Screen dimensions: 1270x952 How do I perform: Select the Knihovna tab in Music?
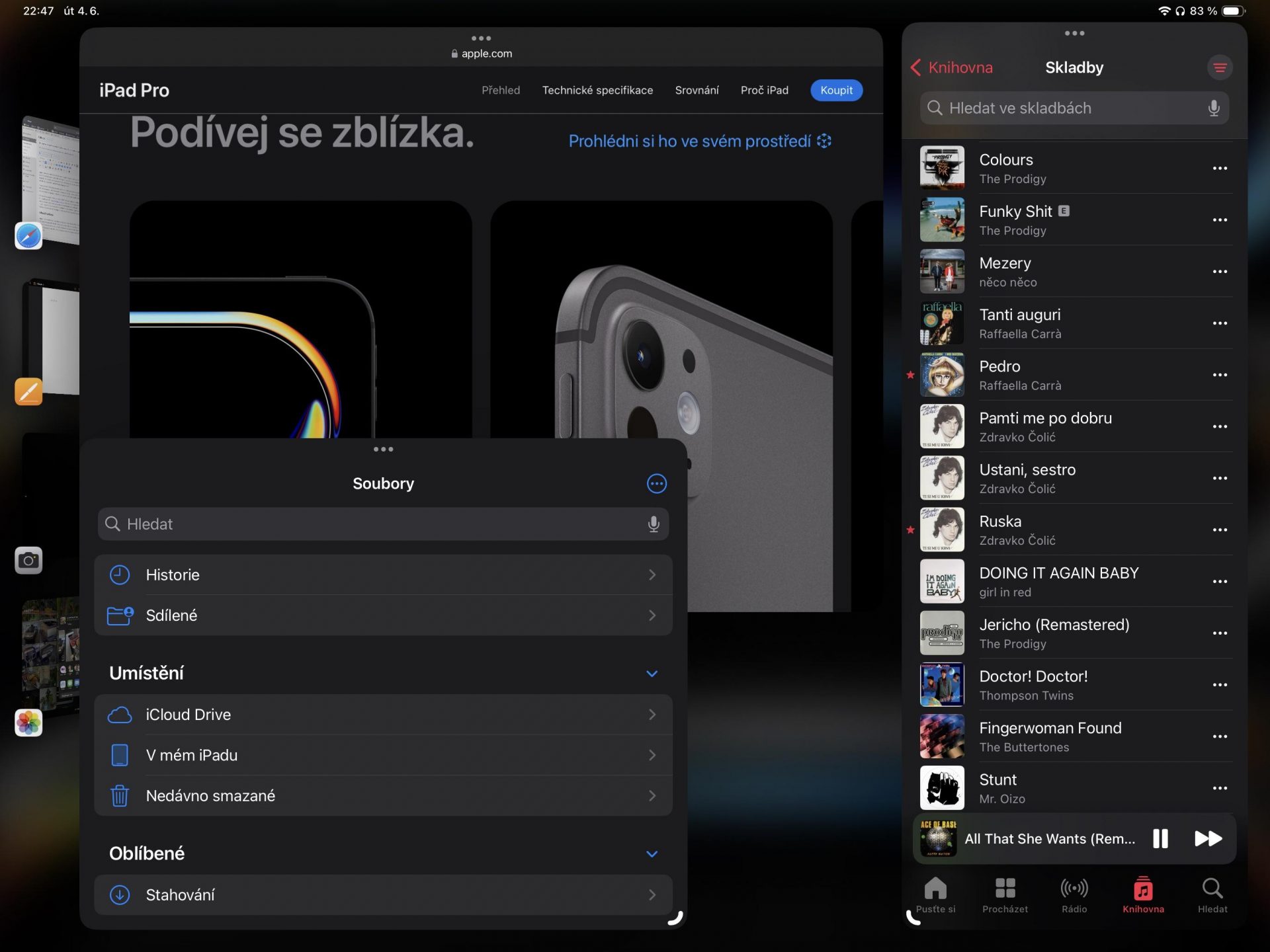pyautogui.click(x=1143, y=895)
